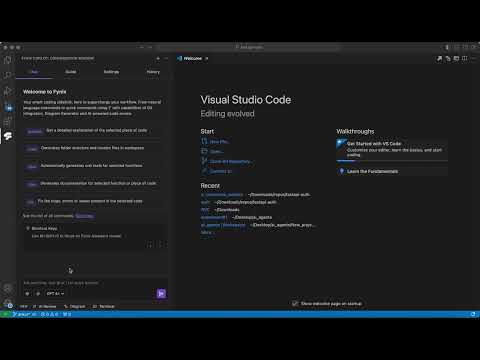This screenshot has height=360, width=480.
Task: Open the Search view in activity bar
Action: click(x=8, y=75)
